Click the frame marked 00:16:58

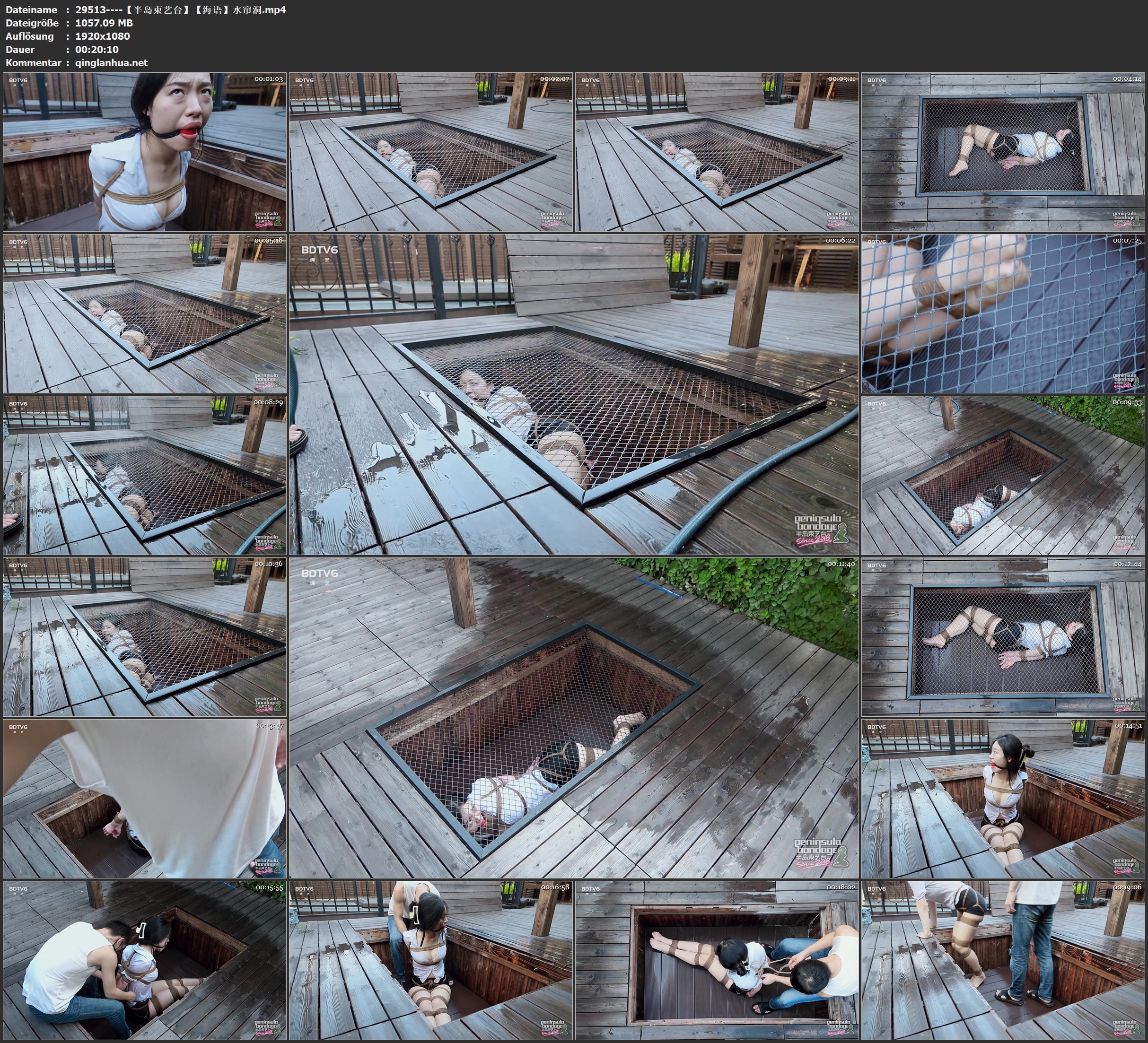(x=431, y=960)
